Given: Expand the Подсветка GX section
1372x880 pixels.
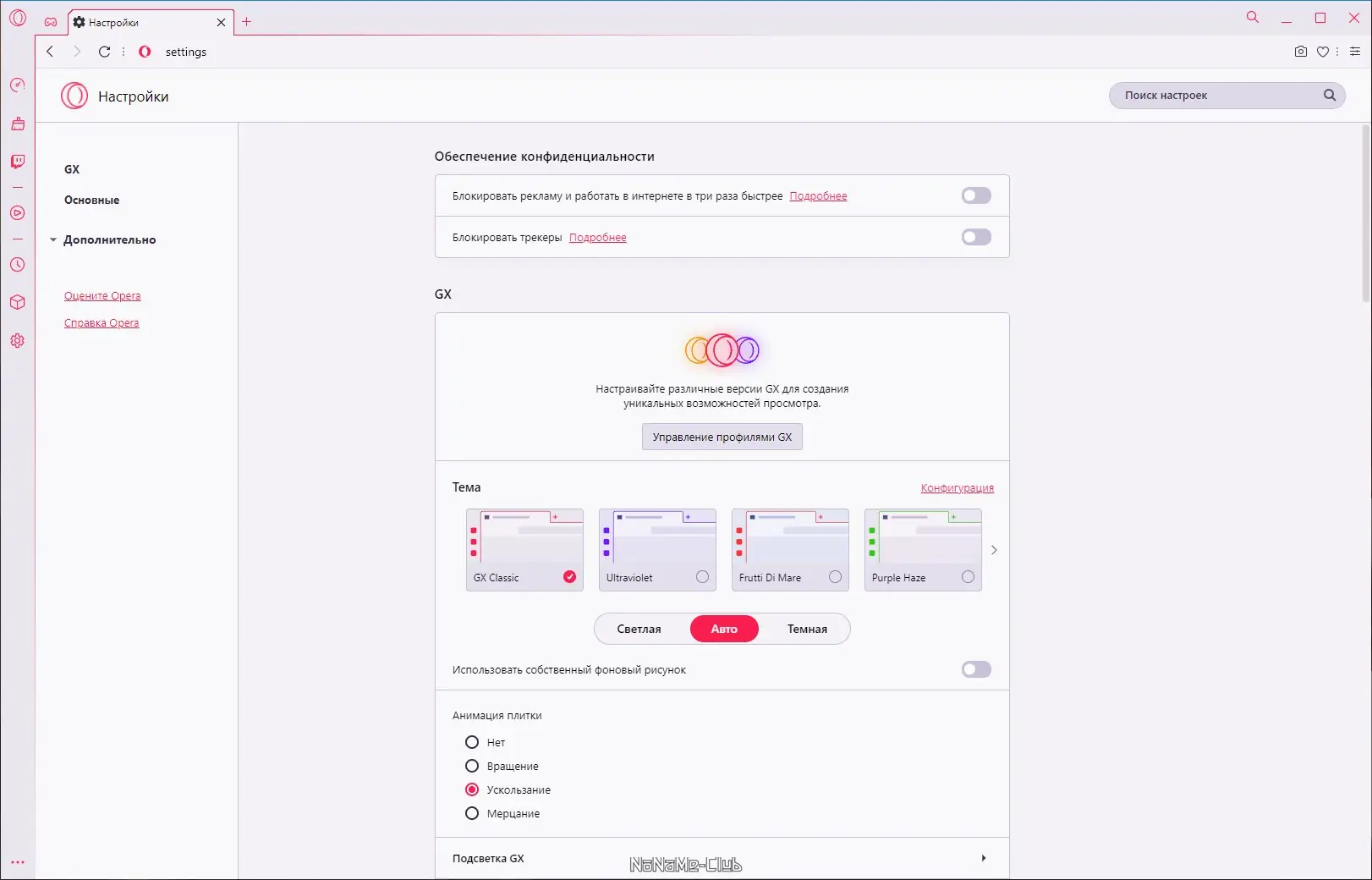Looking at the screenshot, I should point(983,858).
